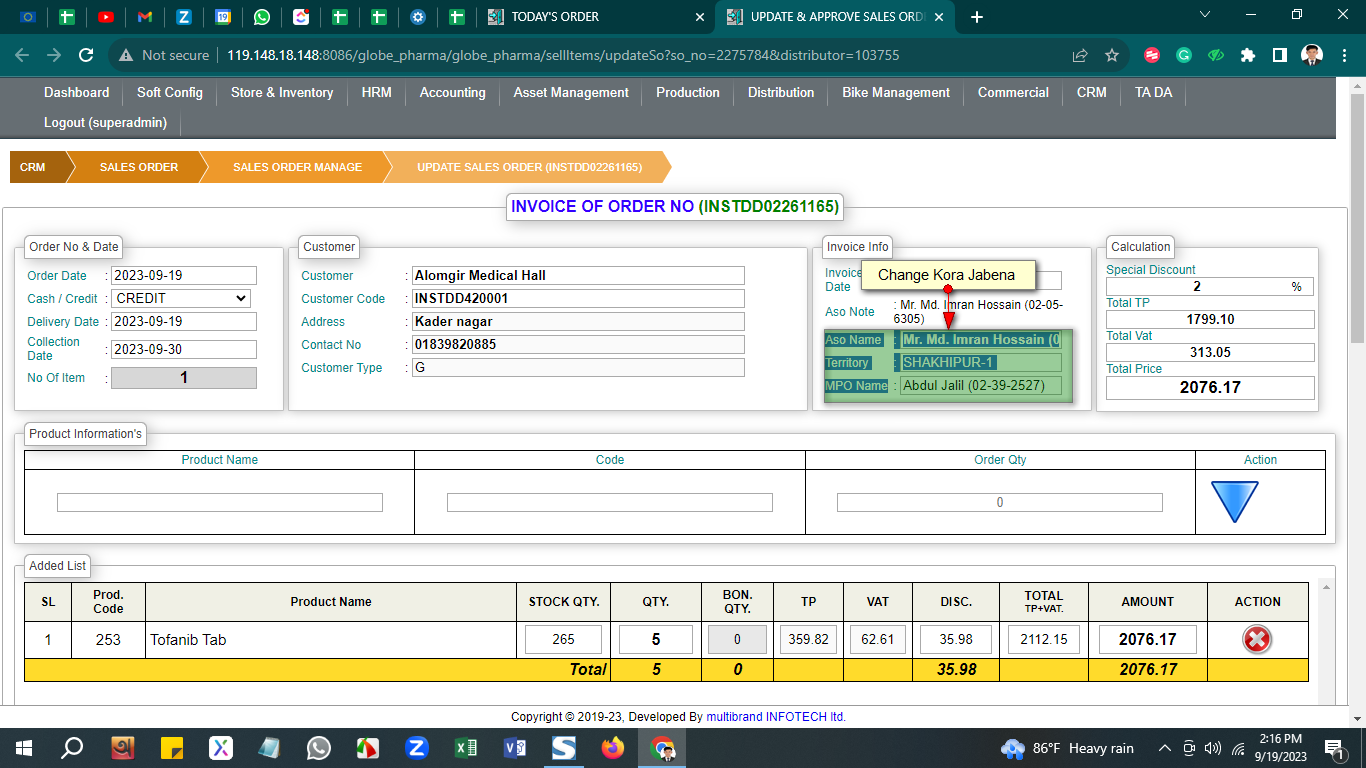Expand the browser tab search chevron
The image size is (1366, 768).
[x=1205, y=15]
